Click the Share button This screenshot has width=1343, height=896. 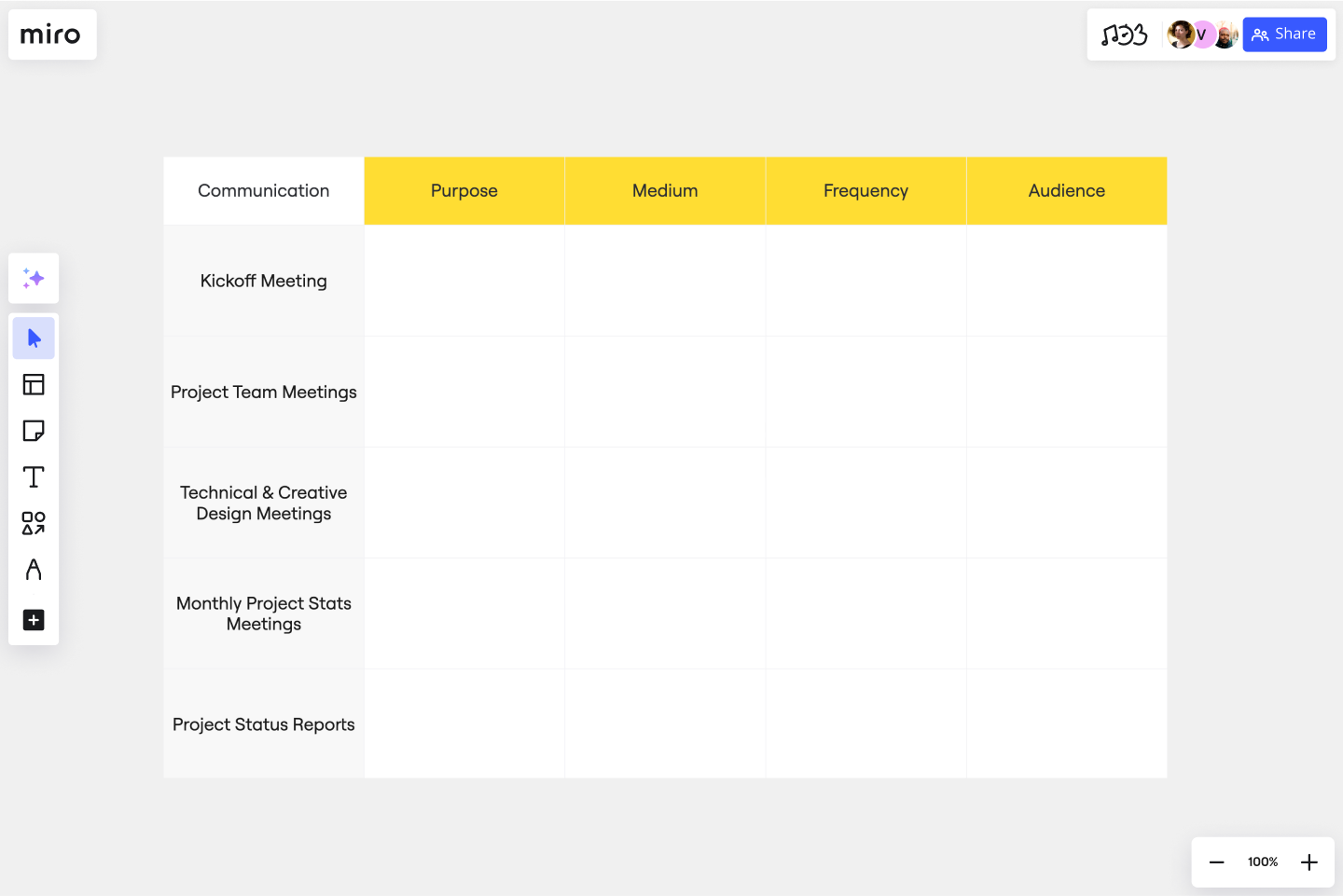pos(1284,34)
